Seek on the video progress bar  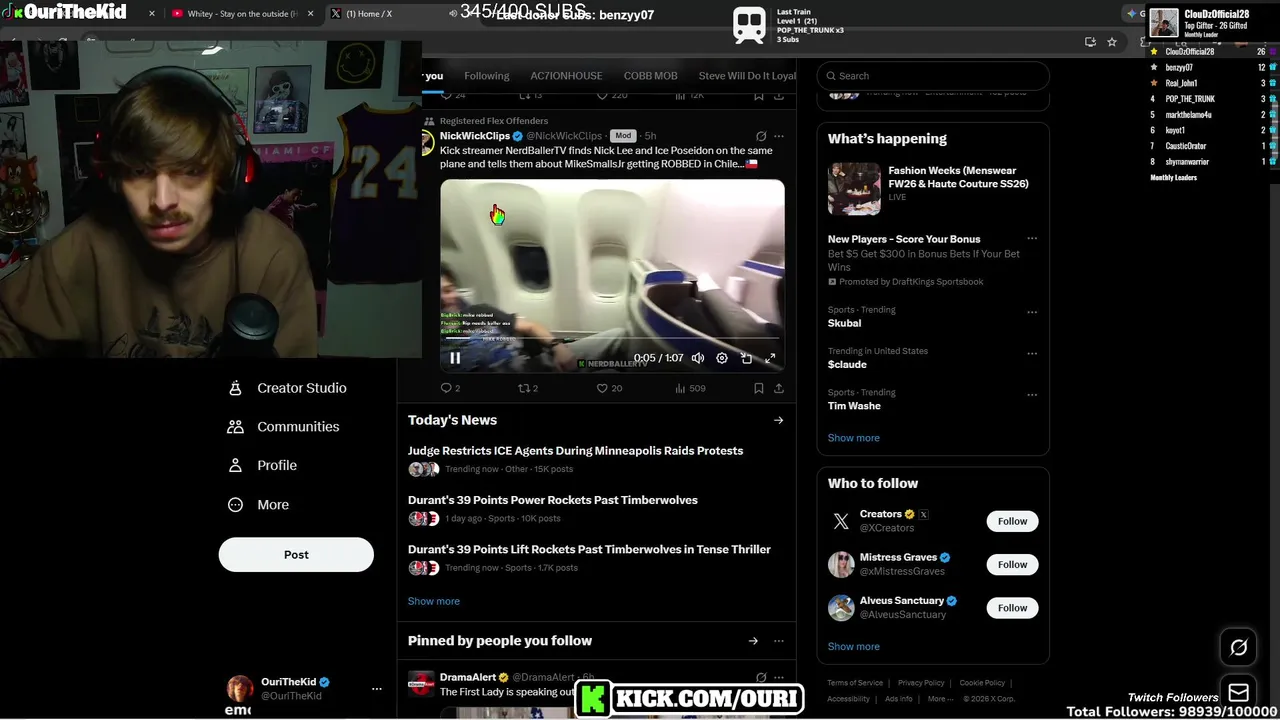[x=612, y=339]
